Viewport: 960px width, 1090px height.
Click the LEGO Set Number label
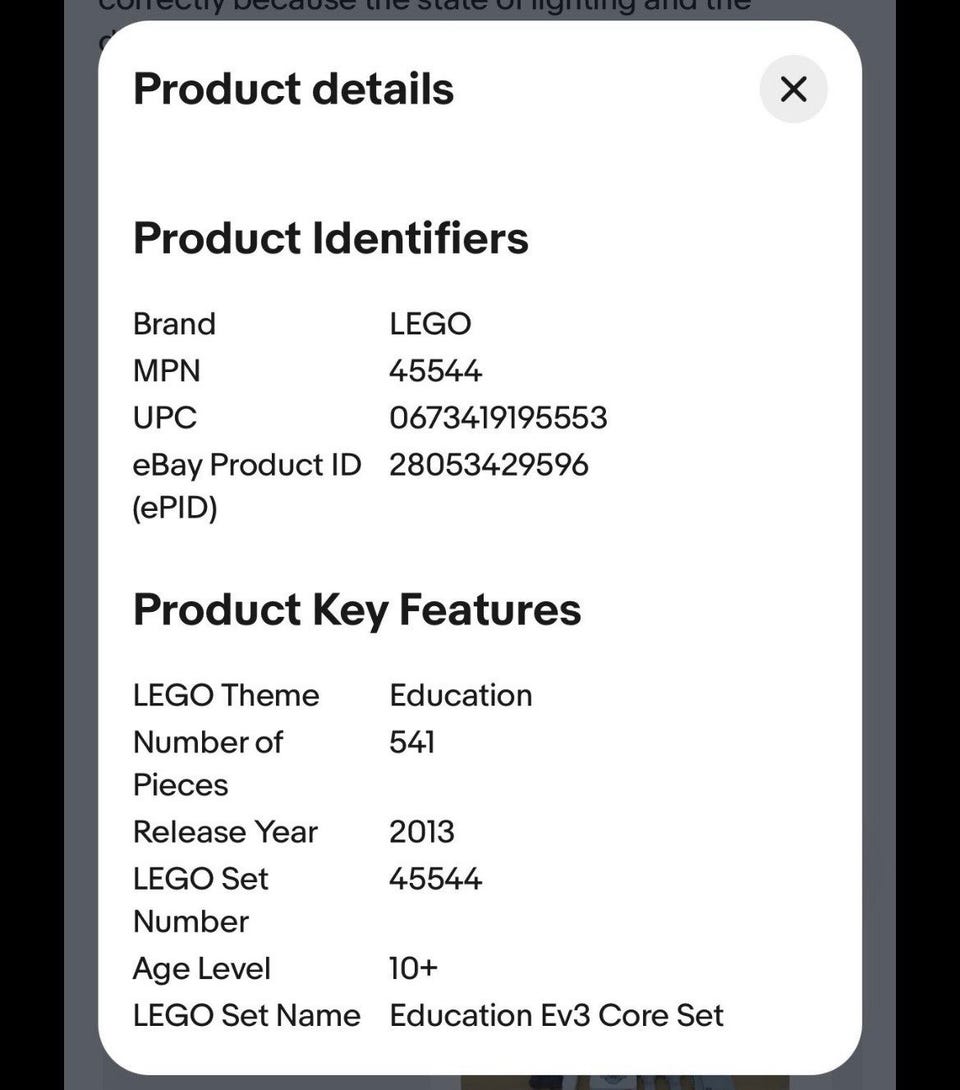pos(200,899)
